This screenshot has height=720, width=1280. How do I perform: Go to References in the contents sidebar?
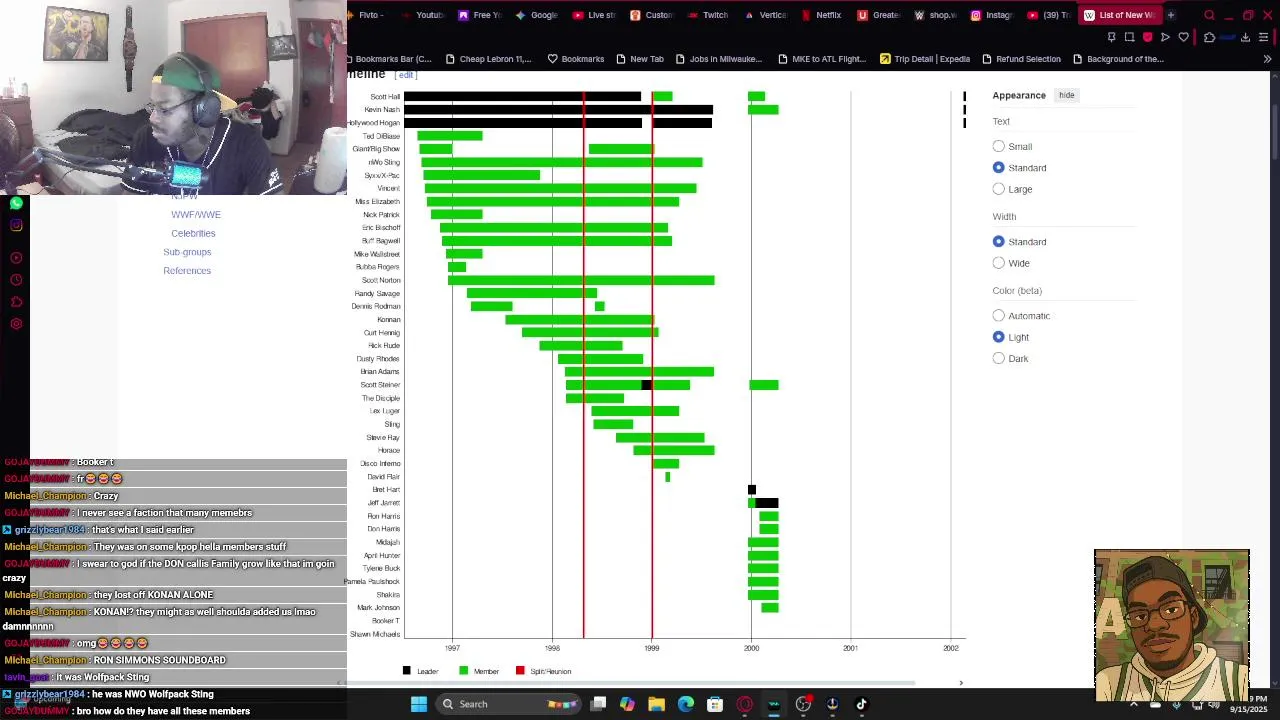coord(187,270)
